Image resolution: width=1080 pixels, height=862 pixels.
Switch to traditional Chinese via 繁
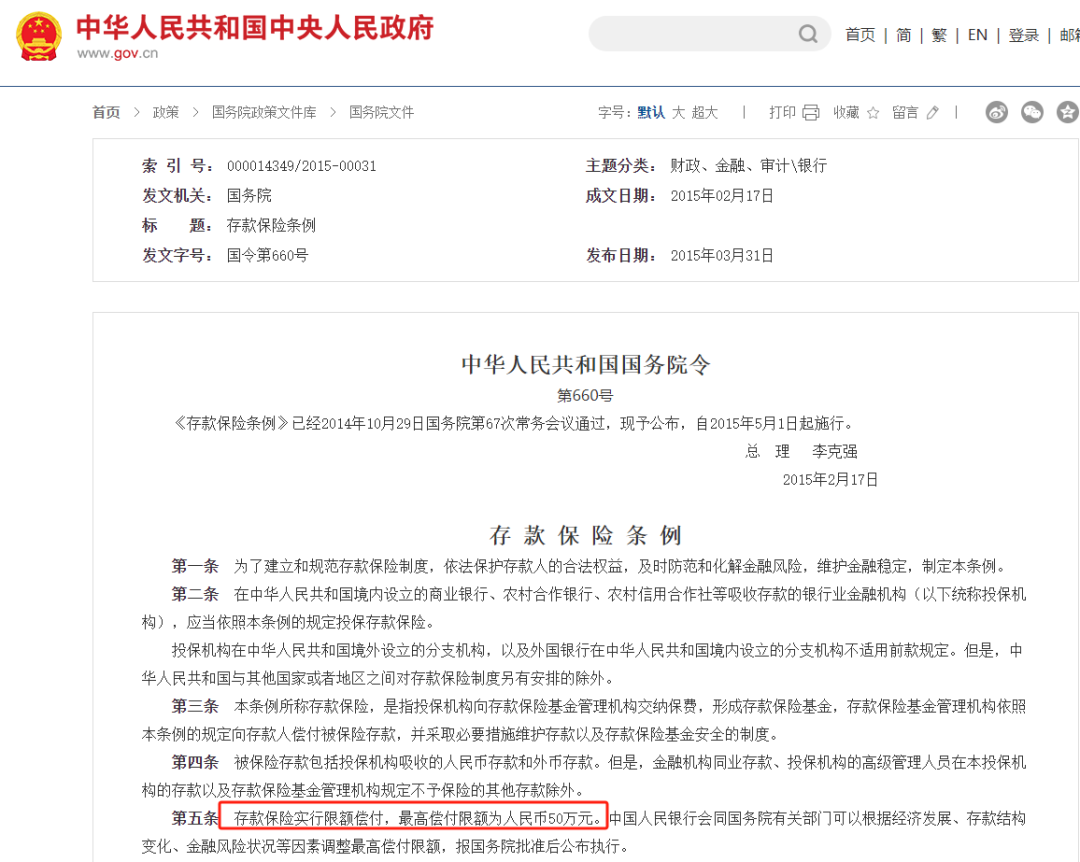point(938,33)
